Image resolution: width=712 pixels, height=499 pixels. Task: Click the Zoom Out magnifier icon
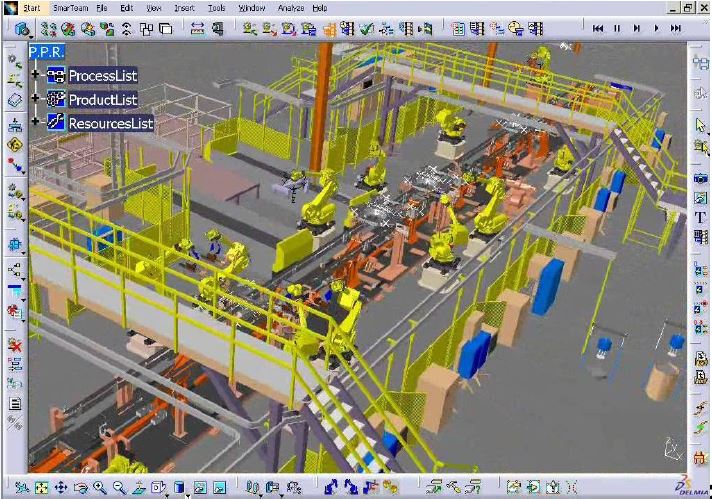(119, 488)
